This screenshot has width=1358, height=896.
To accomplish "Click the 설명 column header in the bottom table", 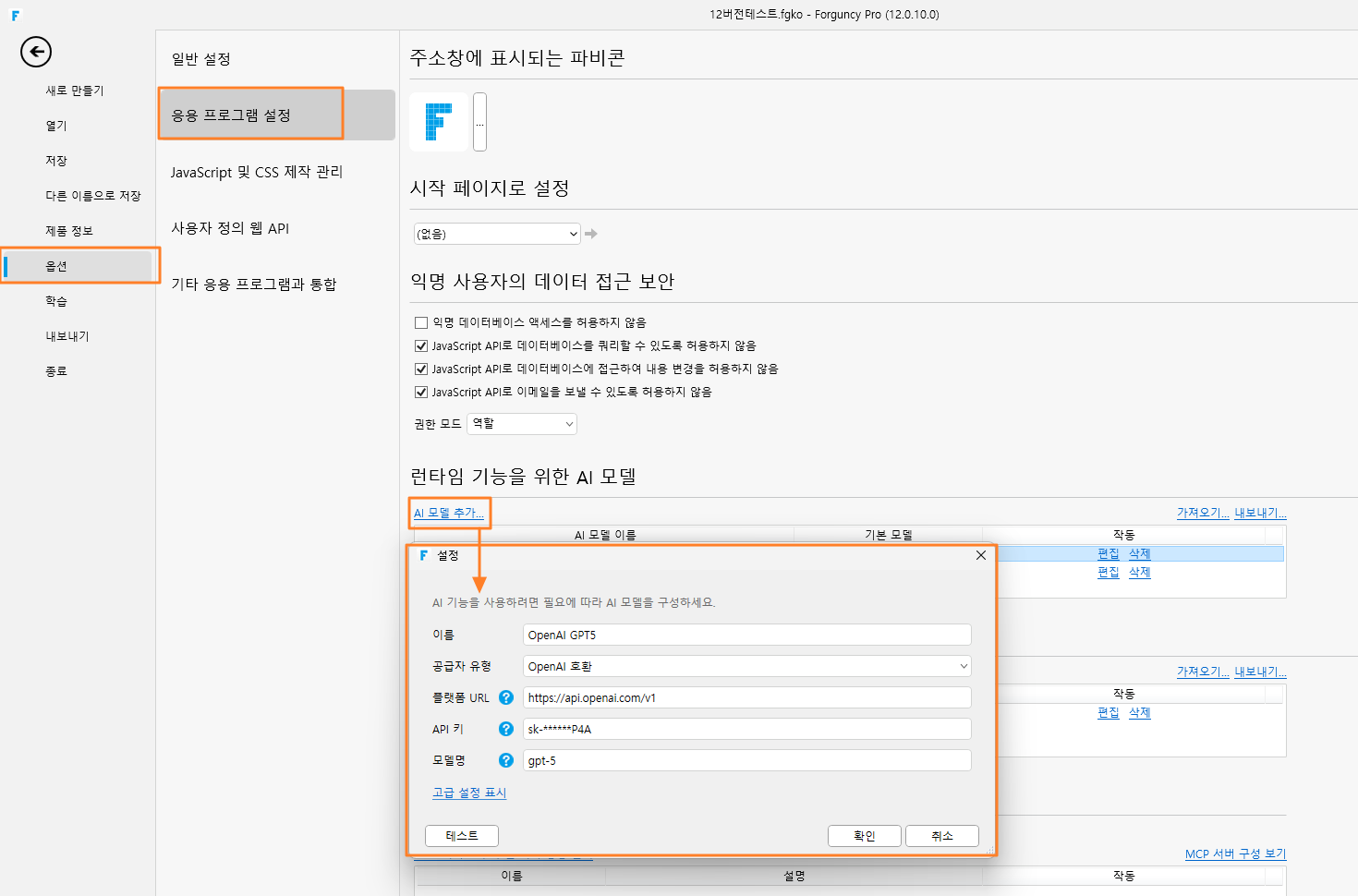I will click(794, 876).
